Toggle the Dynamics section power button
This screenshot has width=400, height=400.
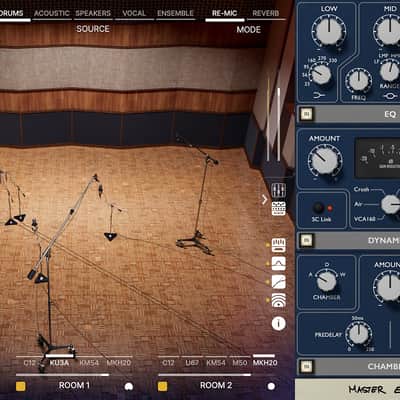coord(306,240)
